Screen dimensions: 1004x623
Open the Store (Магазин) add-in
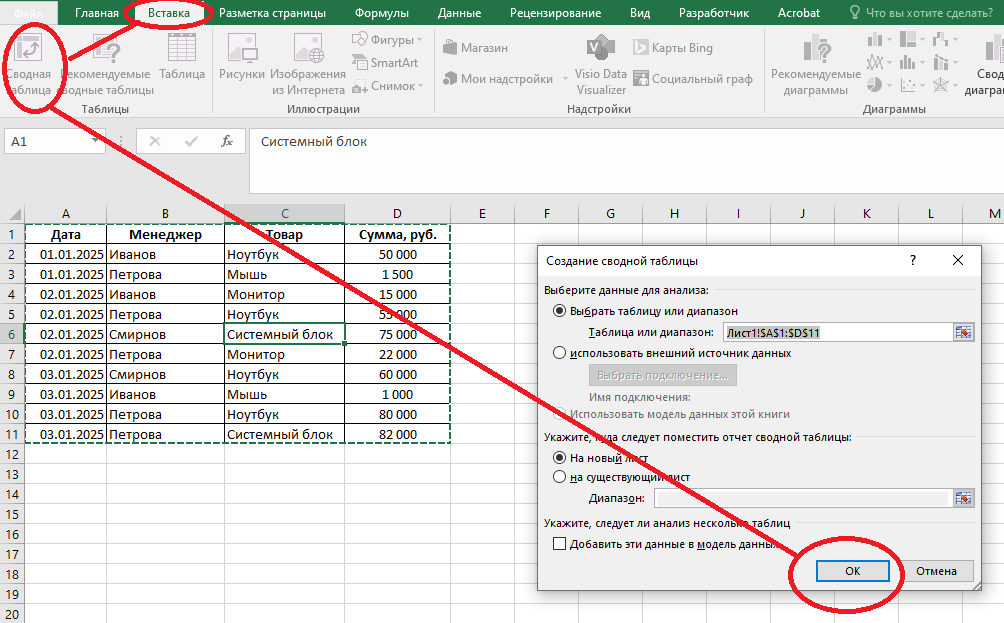pyautogui.click(x=475, y=48)
